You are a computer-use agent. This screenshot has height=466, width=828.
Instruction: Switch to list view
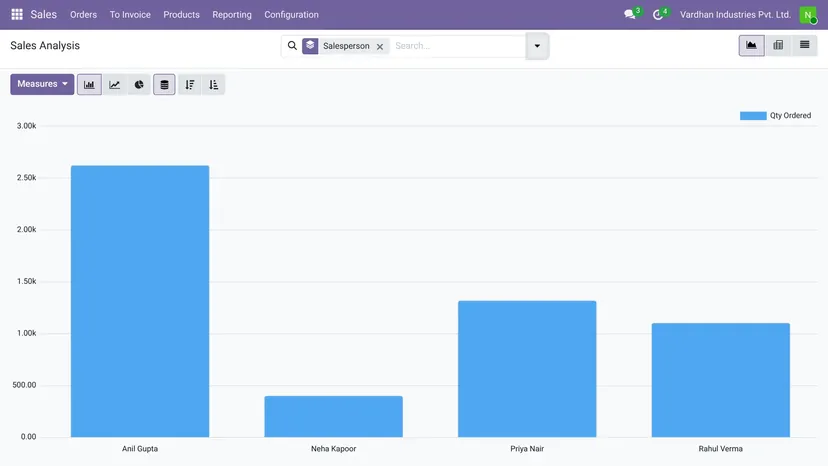point(804,45)
